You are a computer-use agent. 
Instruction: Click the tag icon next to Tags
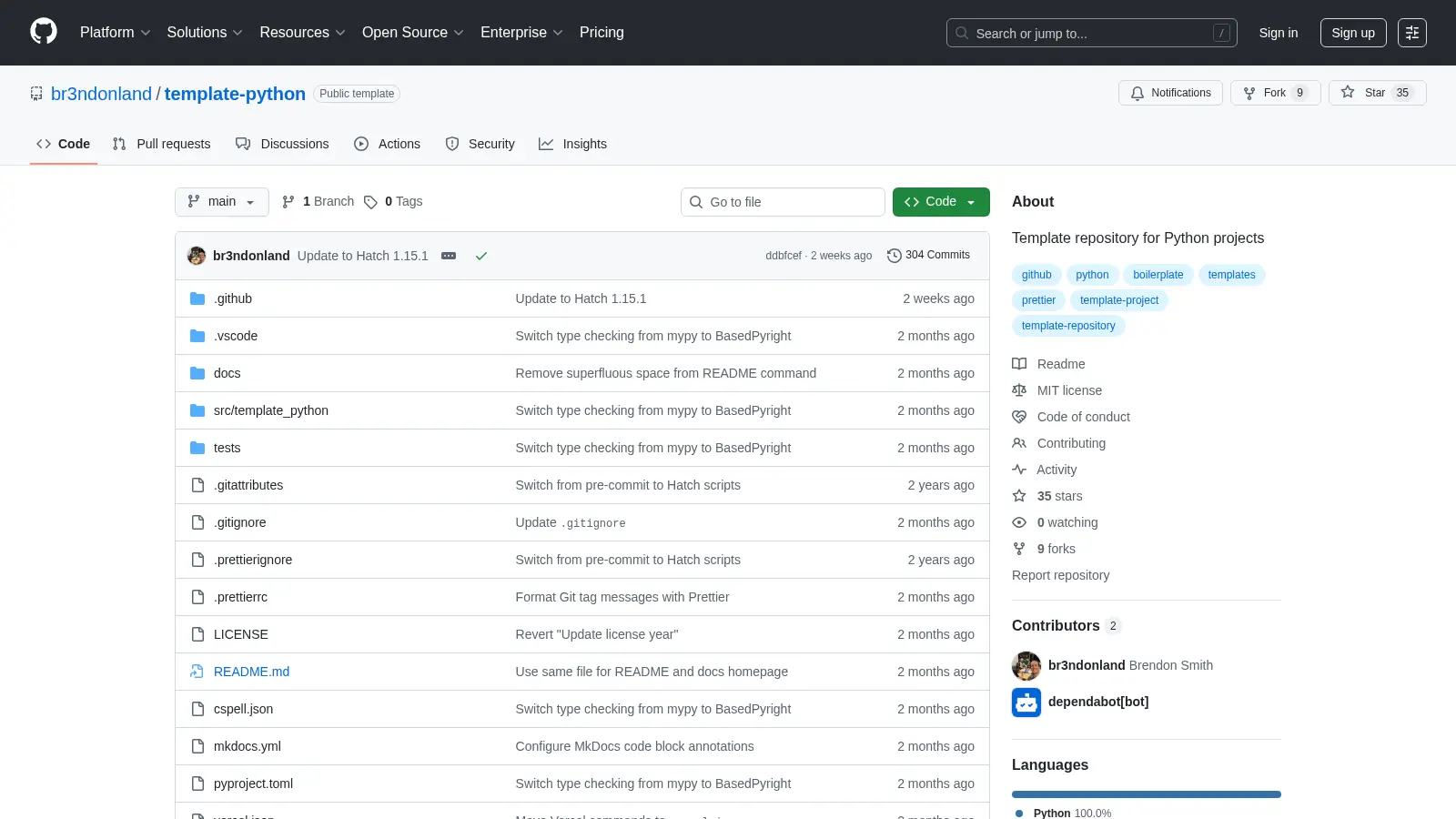[x=370, y=202]
